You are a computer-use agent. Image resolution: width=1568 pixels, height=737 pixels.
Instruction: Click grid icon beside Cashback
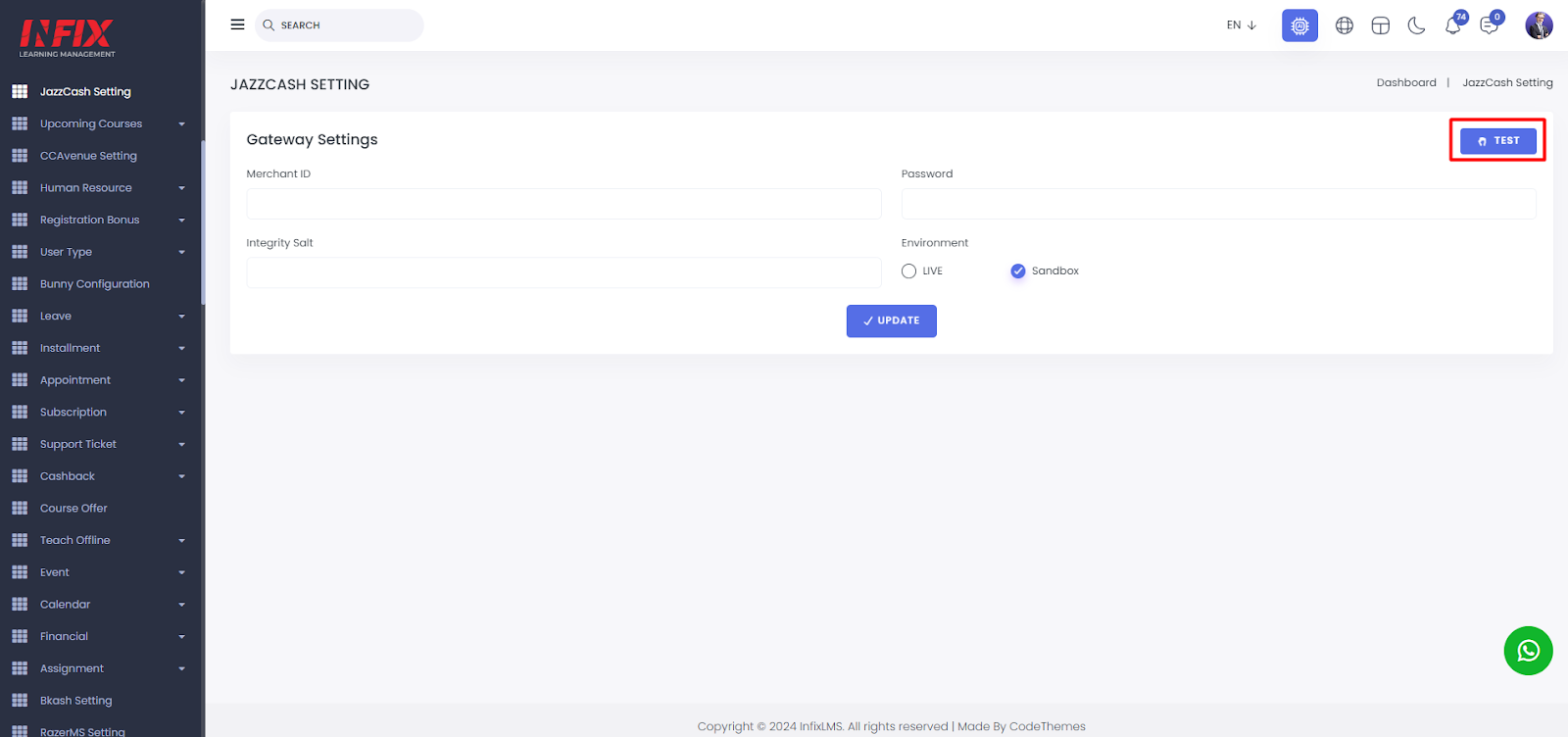[x=20, y=476]
